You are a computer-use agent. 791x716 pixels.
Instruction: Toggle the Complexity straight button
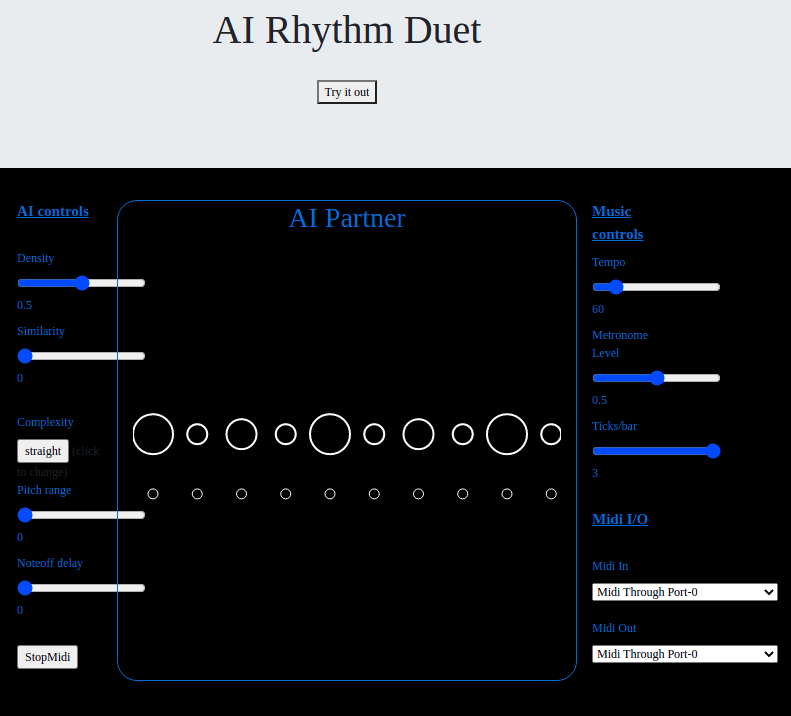tap(43, 451)
